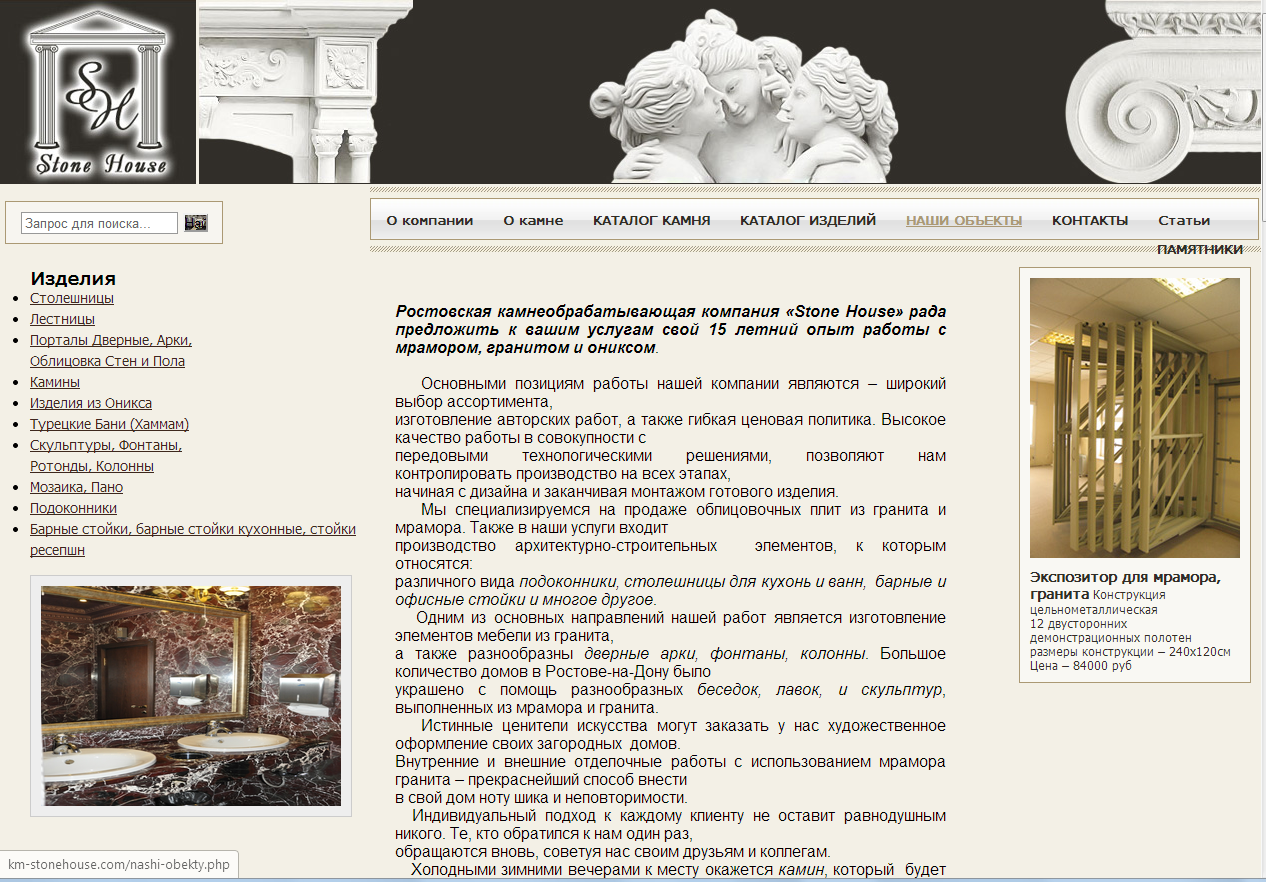
Task: Go to КАТАЛОГ КАМНЯ section
Action: [x=651, y=220]
